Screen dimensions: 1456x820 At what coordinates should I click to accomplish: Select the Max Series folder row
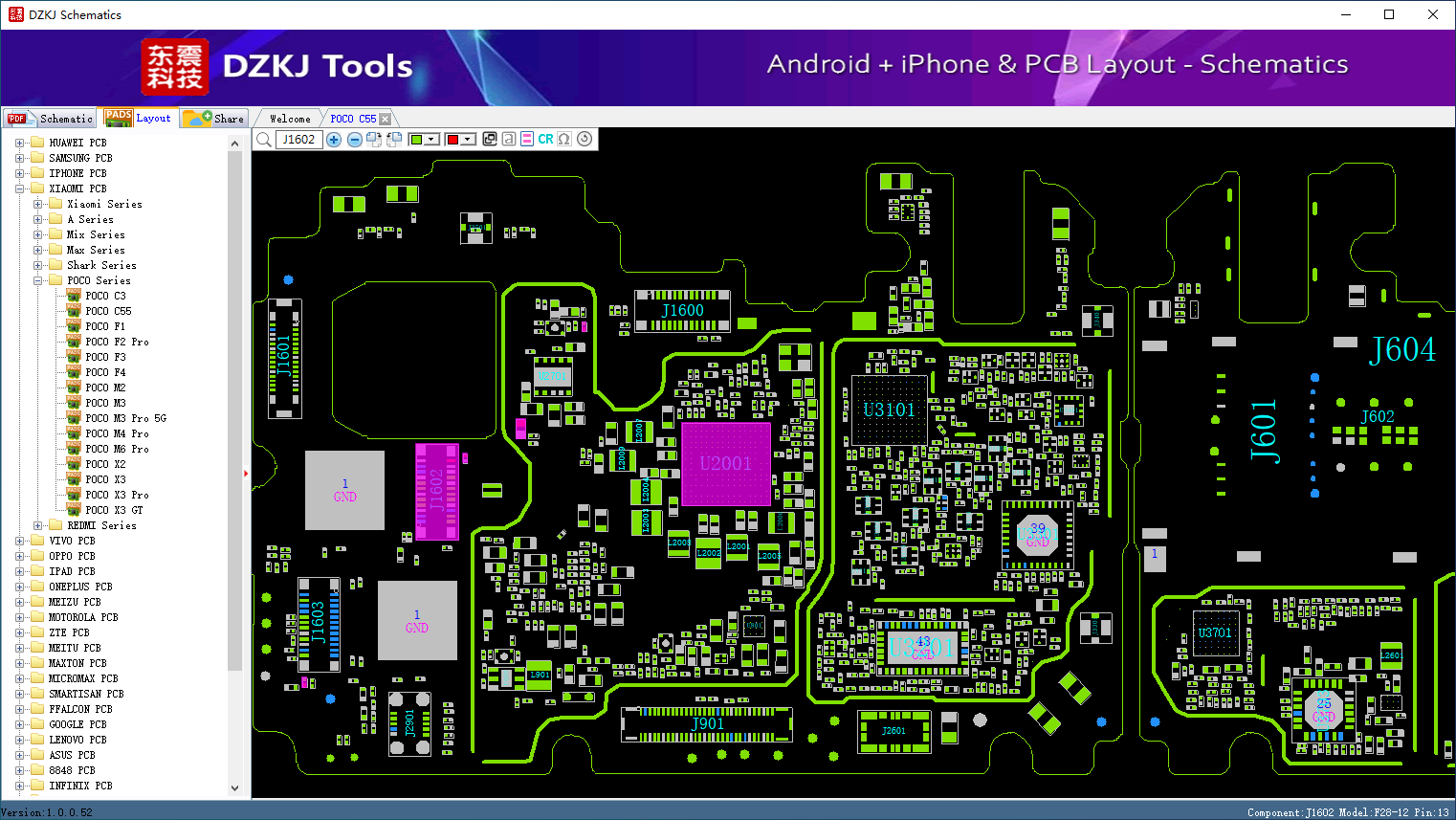tap(87, 250)
